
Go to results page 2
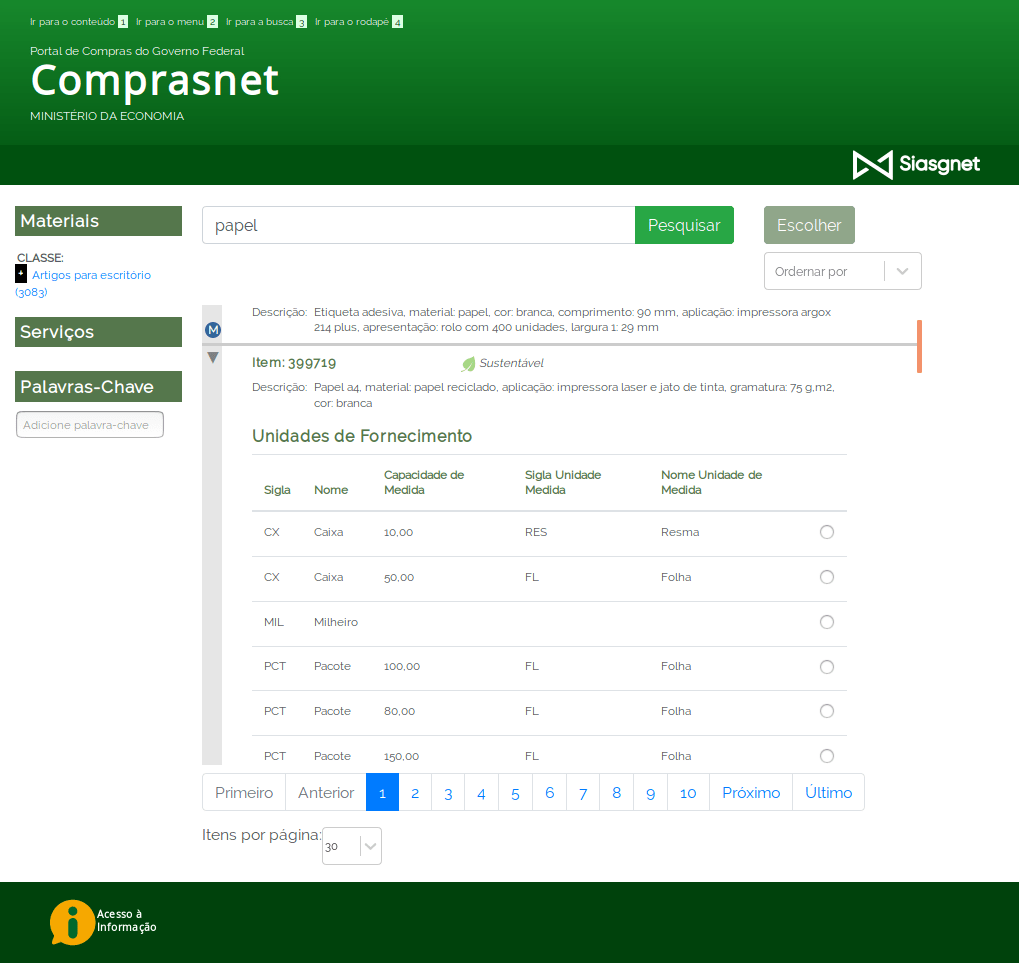(415, 793)
